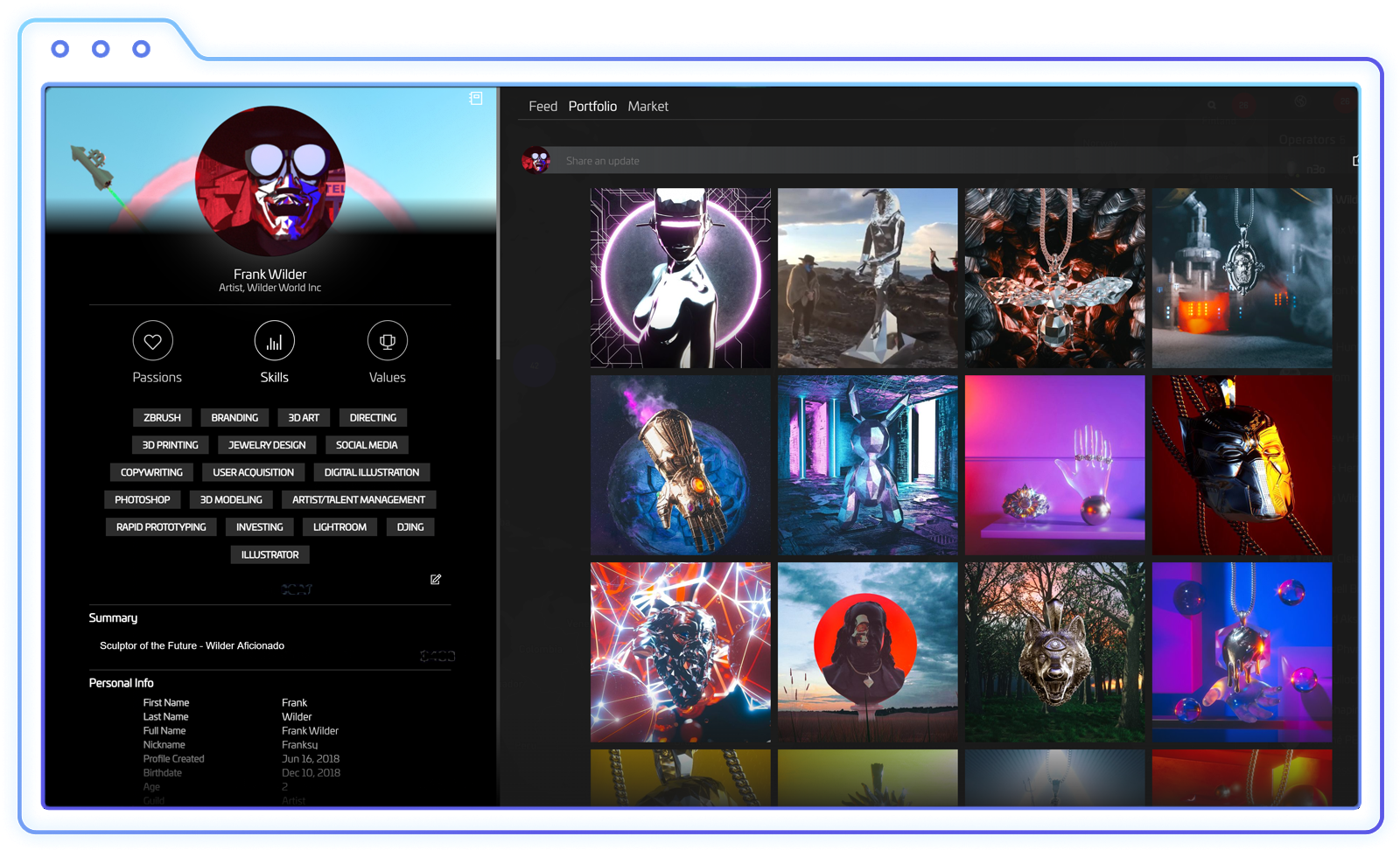
Task: Click the small avatar beside Share an update
Action: pyautogui.click(x=536, y=160)
